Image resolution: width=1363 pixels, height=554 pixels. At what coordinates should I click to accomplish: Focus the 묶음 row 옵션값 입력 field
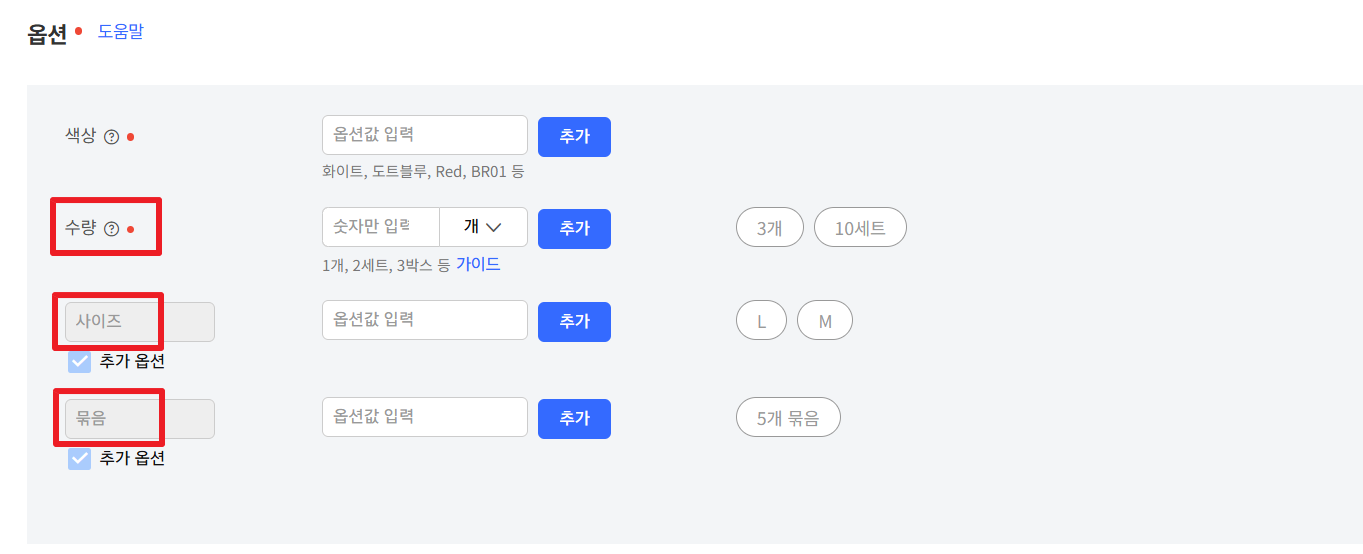(x=425, y=417)
